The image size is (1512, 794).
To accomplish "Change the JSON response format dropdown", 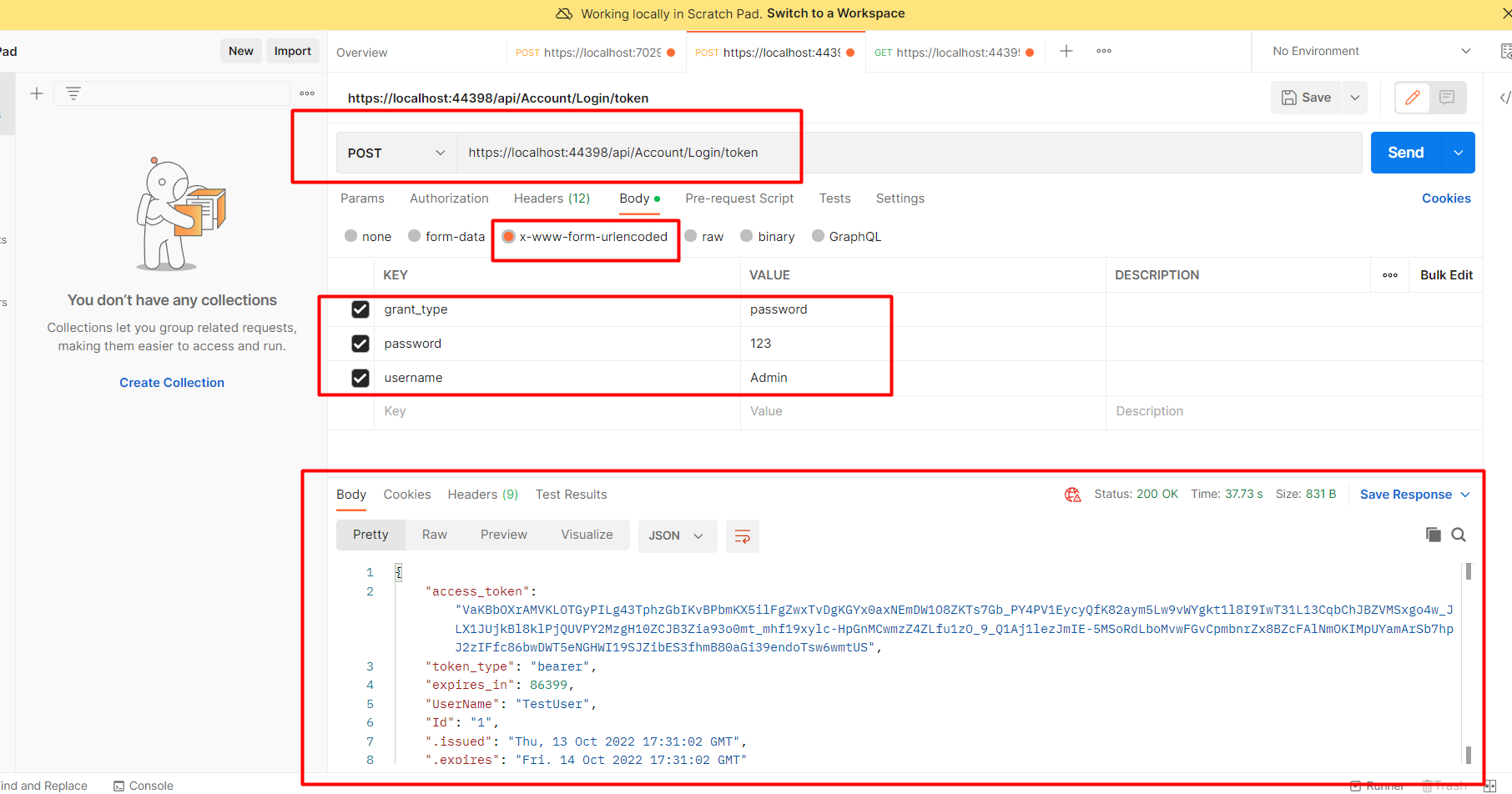I will click(x=677, y=535).
